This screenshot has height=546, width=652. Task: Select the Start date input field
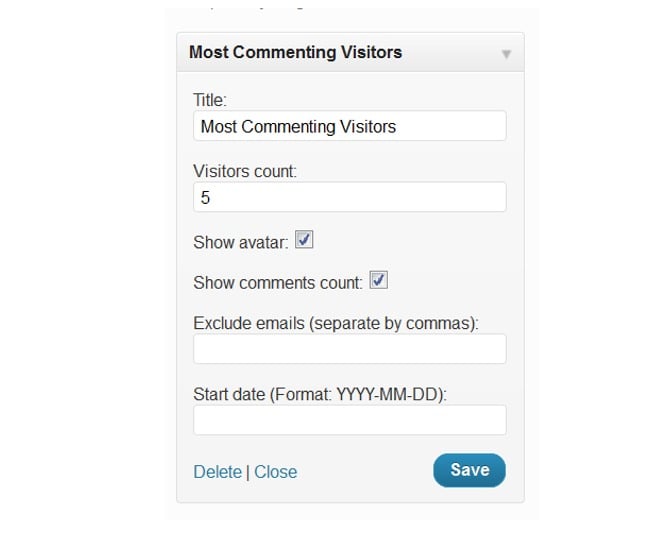coord(349,420)
